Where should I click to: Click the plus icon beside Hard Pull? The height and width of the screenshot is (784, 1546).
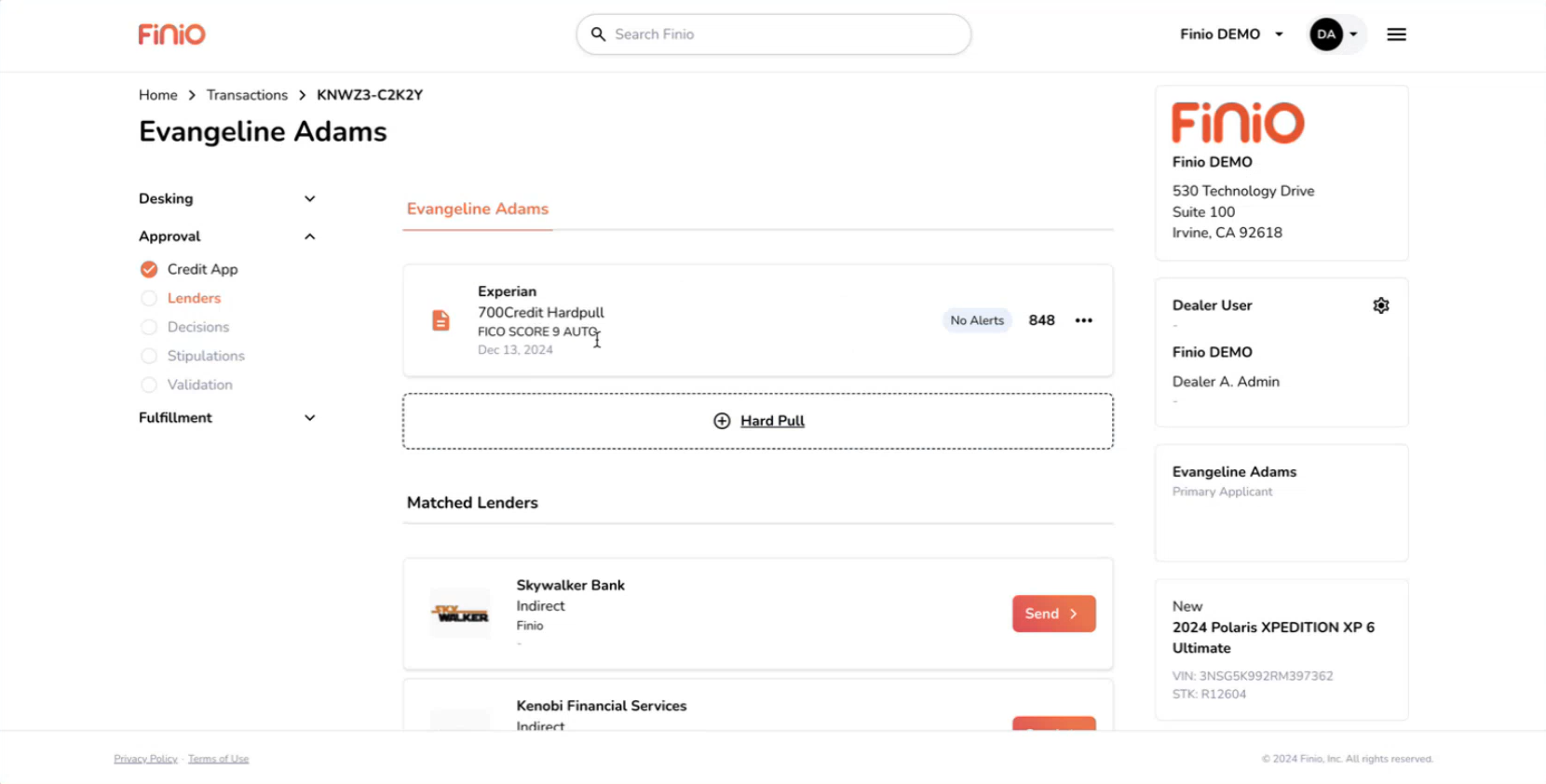[722, 421]
